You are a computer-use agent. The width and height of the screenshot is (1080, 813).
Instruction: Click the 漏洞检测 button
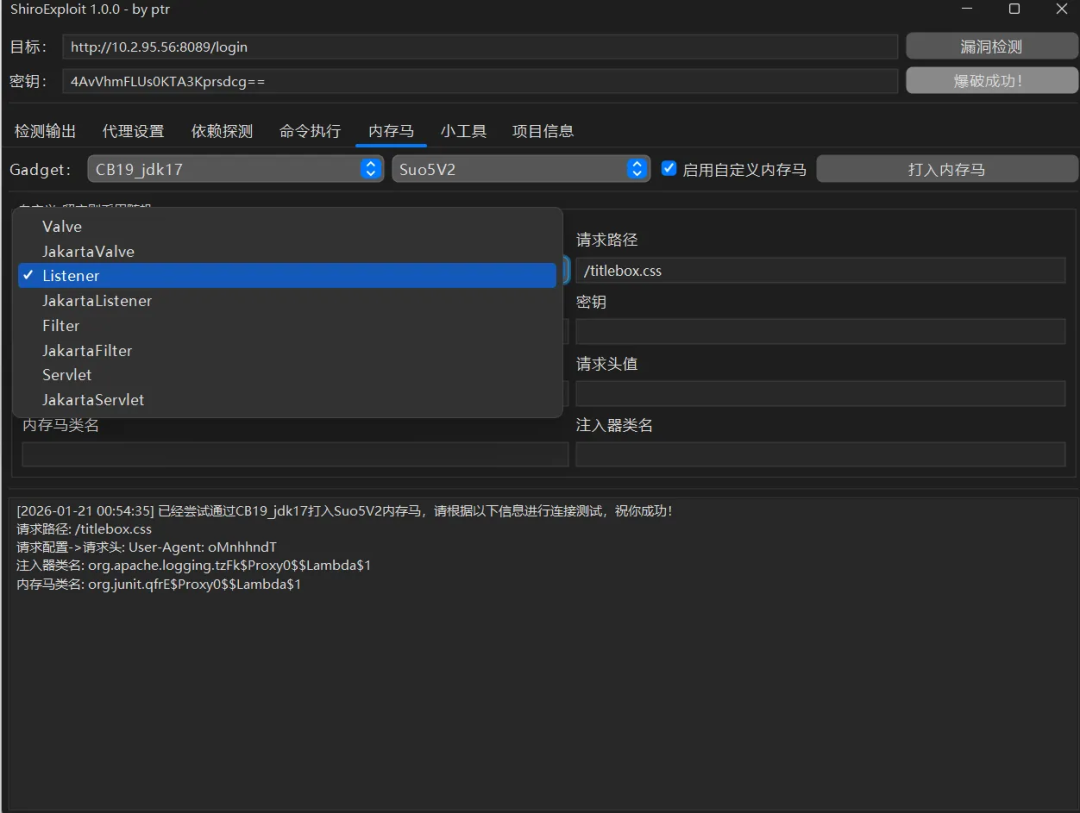tap(991, 47)
